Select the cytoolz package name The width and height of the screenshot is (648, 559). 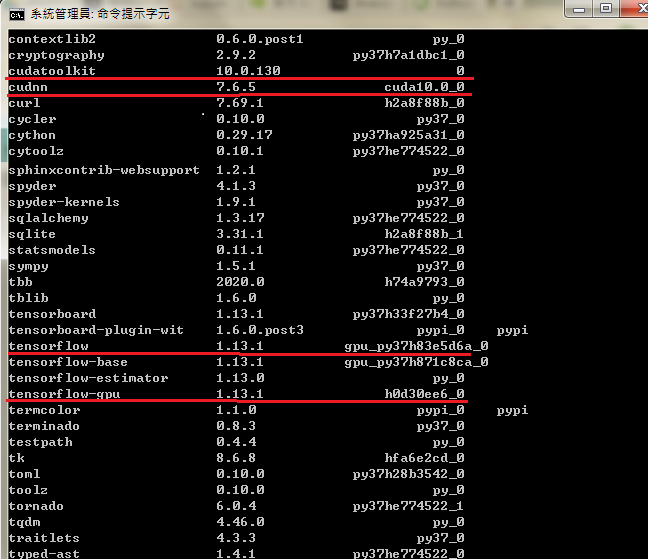36,152
